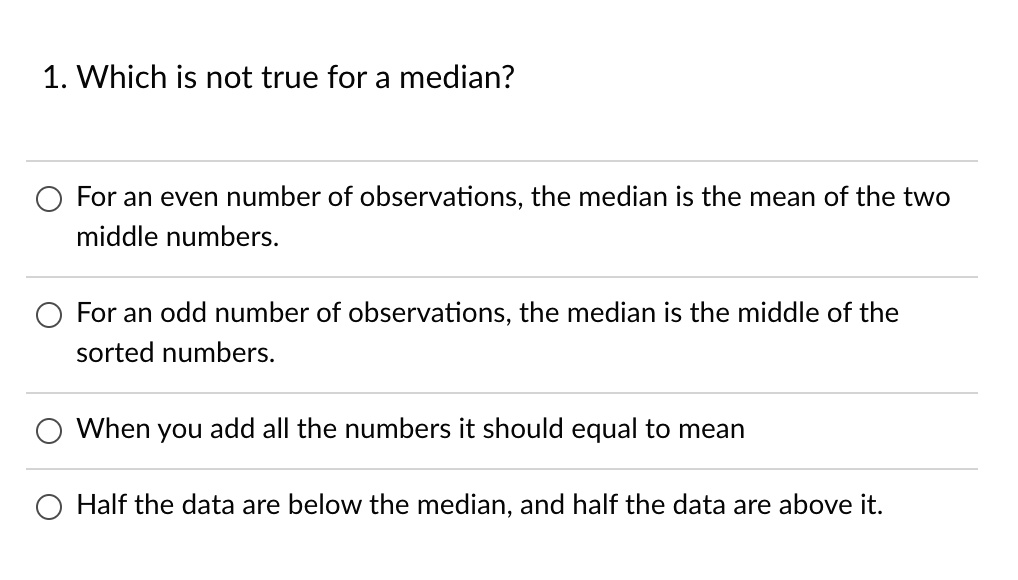Select the radio button beside 'For an odd number of observations'
The height and width of the screenshot is (580, 1018).
tap(48, 314)
